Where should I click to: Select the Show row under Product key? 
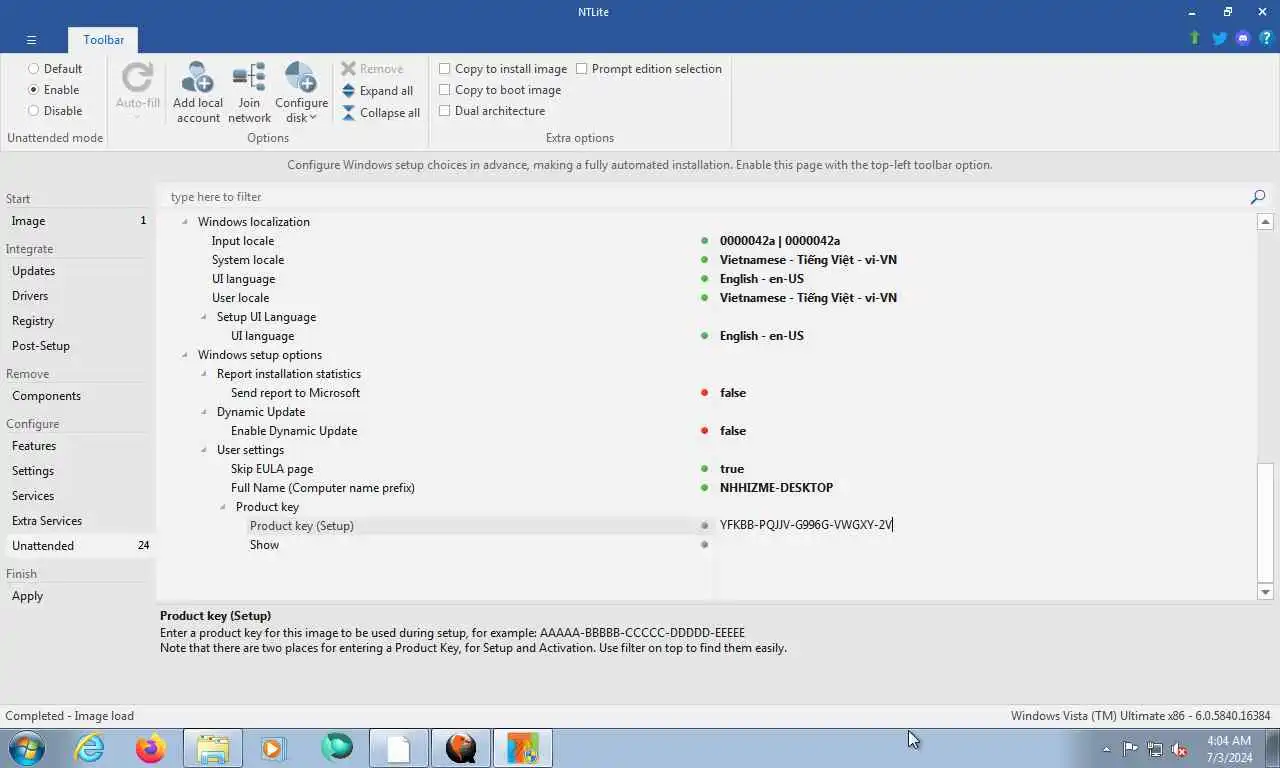coord(707,545)
